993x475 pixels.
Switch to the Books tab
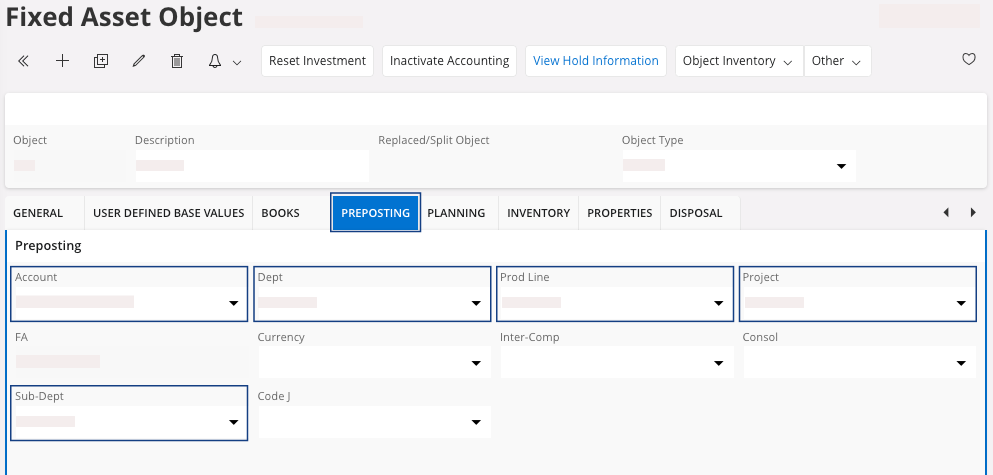281,213
